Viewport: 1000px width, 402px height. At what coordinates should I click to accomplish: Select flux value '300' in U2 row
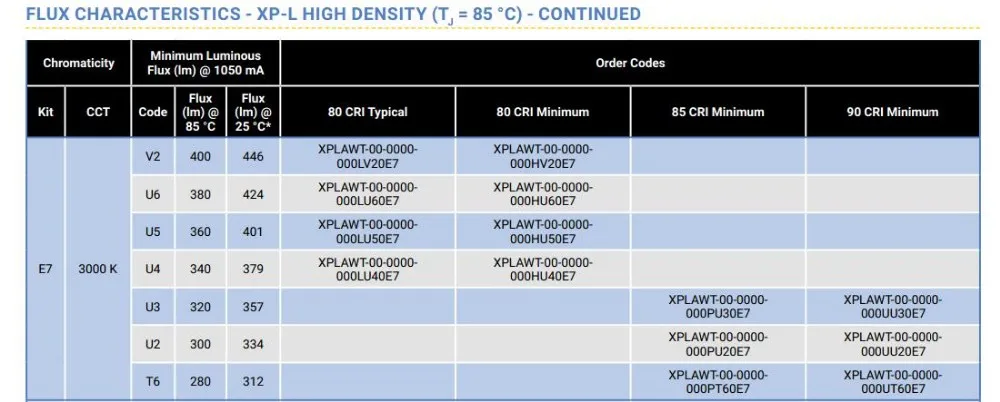tap(200, 345)
